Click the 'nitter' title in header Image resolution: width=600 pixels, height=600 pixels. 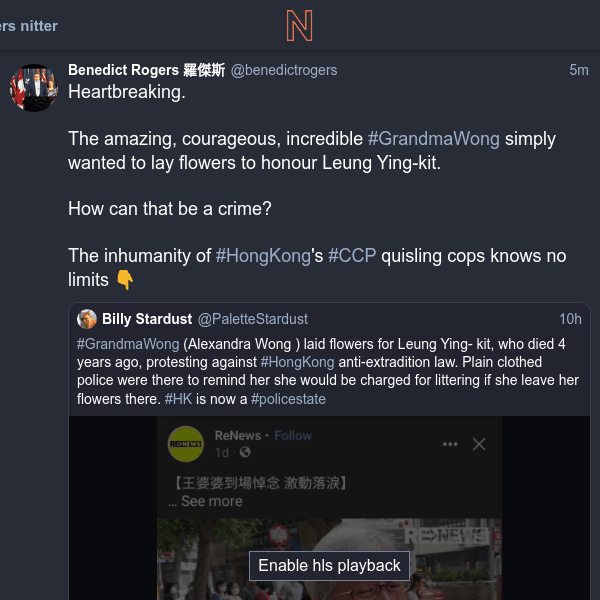39,26
